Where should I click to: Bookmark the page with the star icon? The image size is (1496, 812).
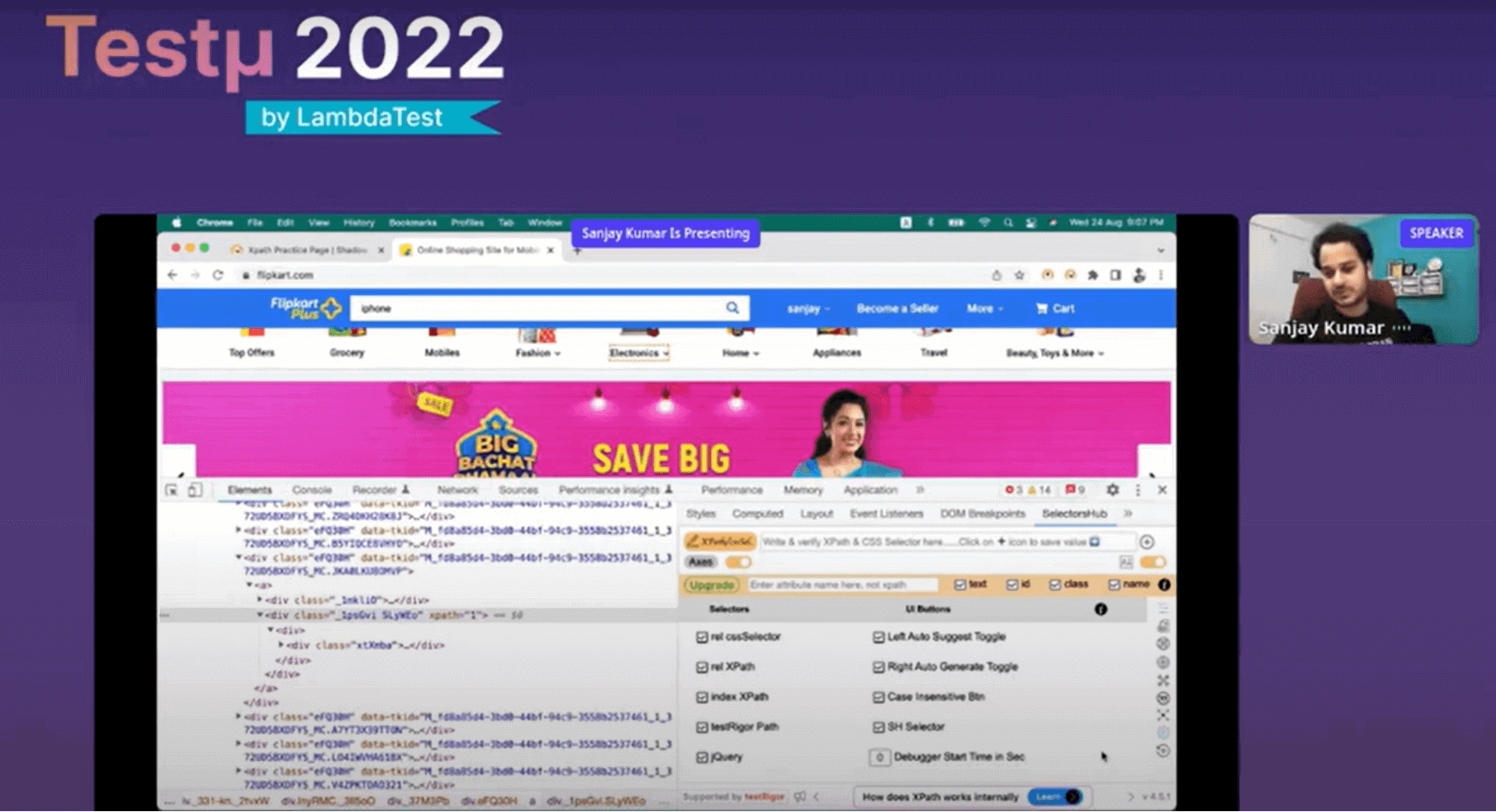(1019, 275)
